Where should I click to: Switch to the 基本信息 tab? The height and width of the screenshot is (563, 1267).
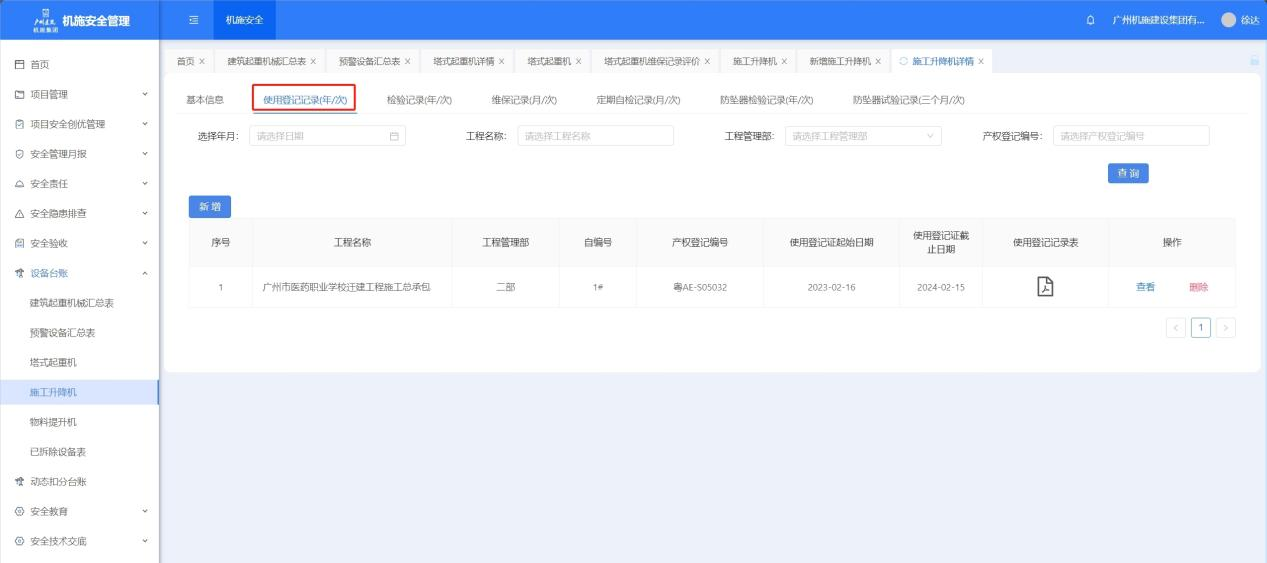tap(205, 100)
